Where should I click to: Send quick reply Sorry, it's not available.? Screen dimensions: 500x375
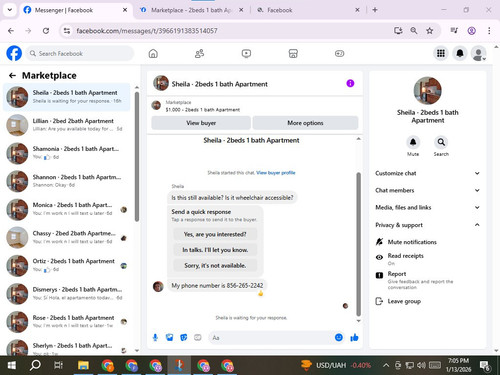(215, 266)
